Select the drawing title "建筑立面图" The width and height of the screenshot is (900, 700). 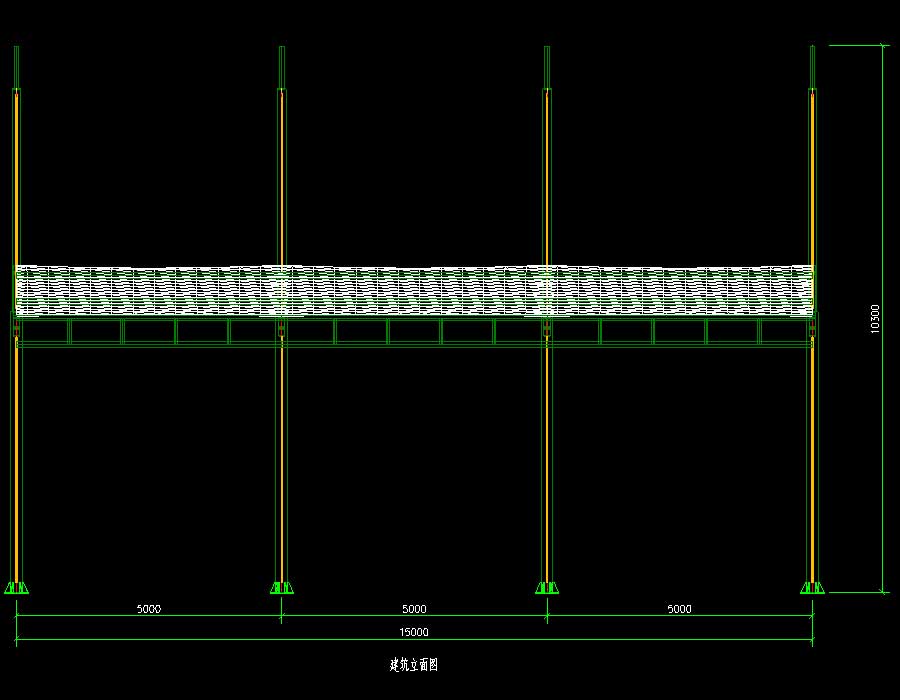414,665
